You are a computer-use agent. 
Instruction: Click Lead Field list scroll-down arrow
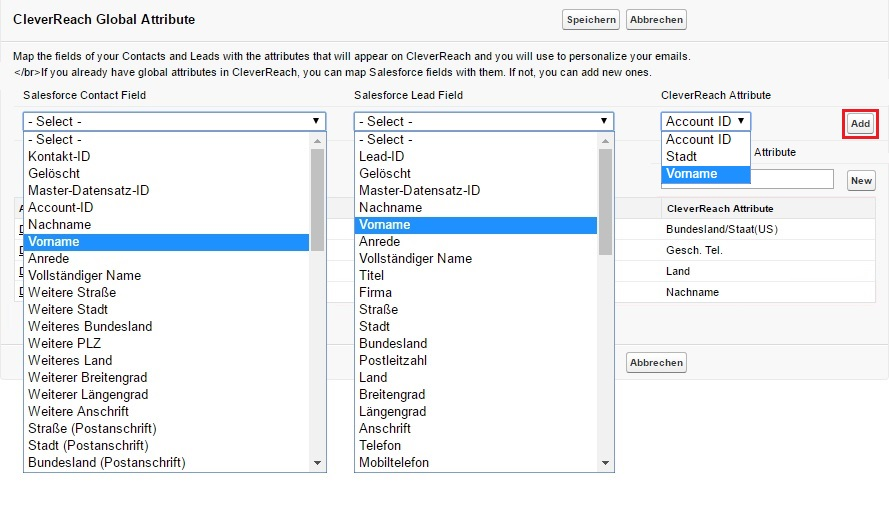pos(606,463)
